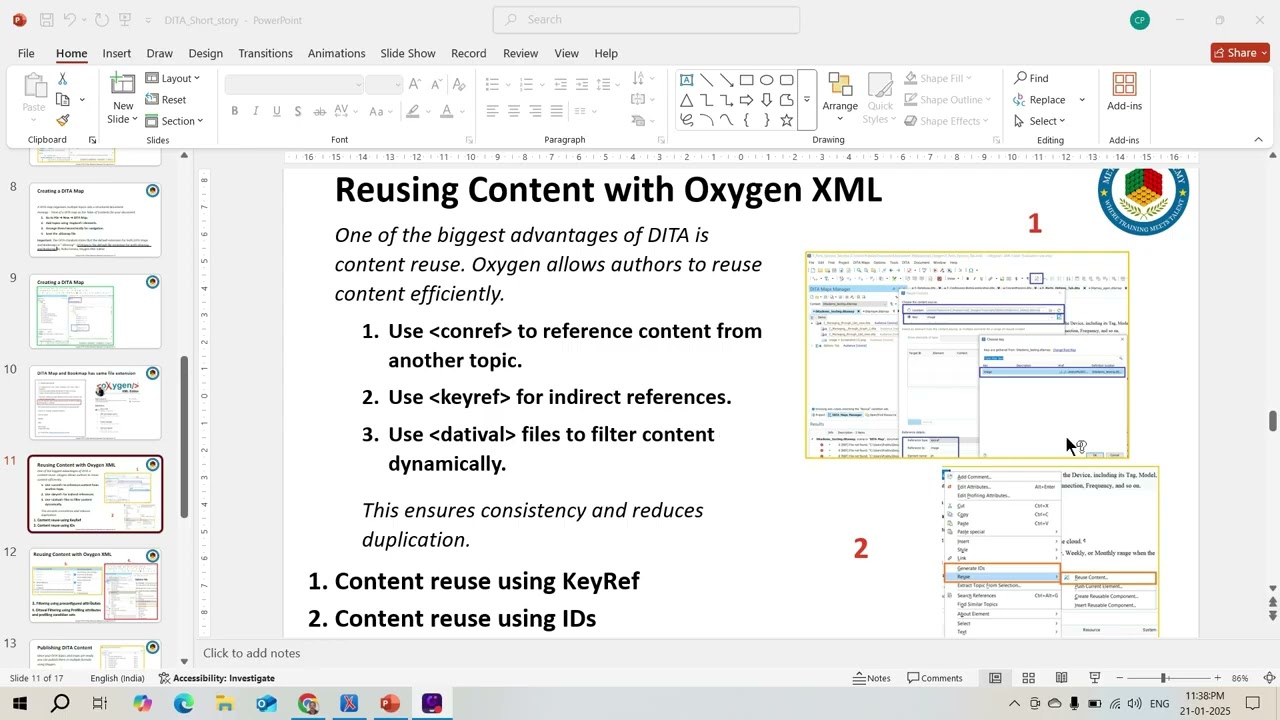Viewport: 1280px width, 720px height.
Task: Switch to the Insert tab
Action: pos(116,53)
